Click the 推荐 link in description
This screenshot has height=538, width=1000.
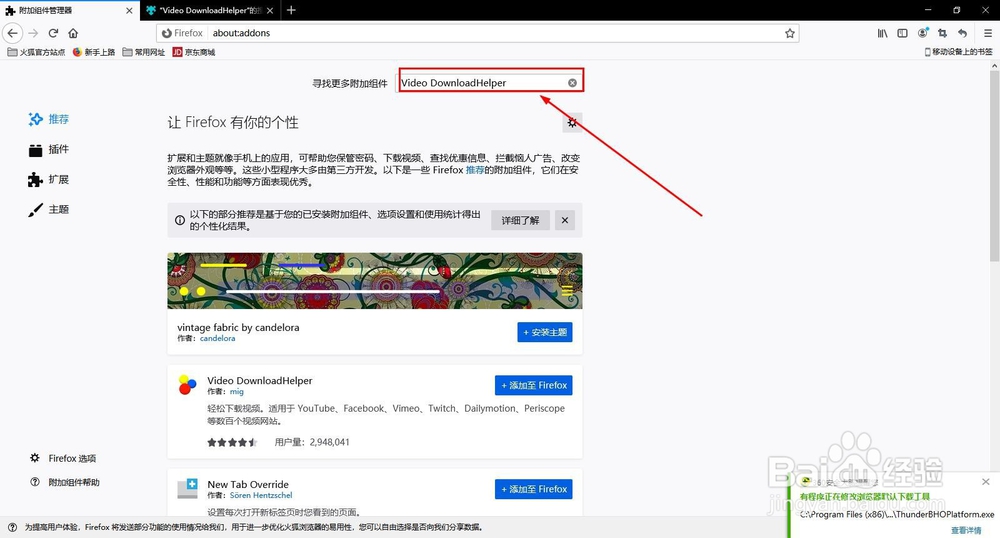click(475, 170)
